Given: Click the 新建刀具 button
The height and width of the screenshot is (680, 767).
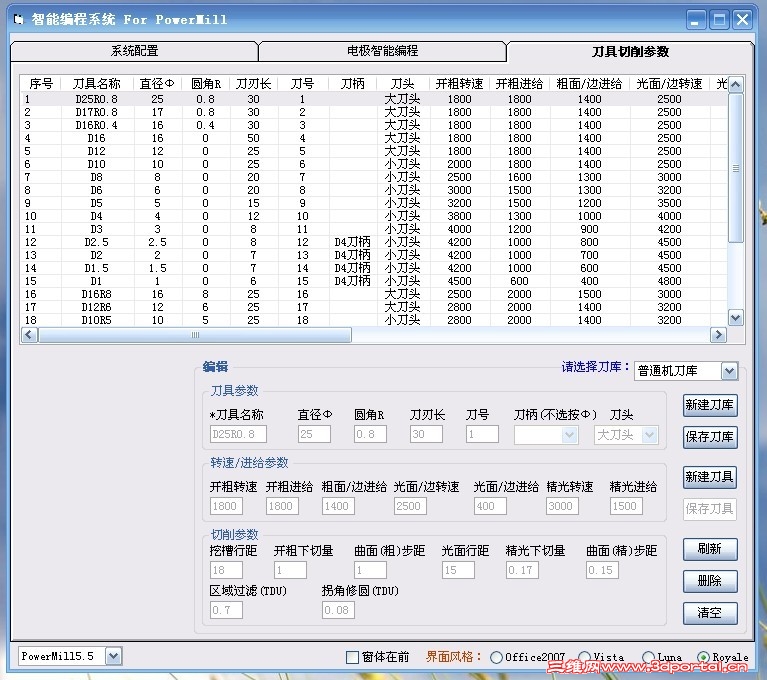Looking at the screenshot, I should click(710, 477).
